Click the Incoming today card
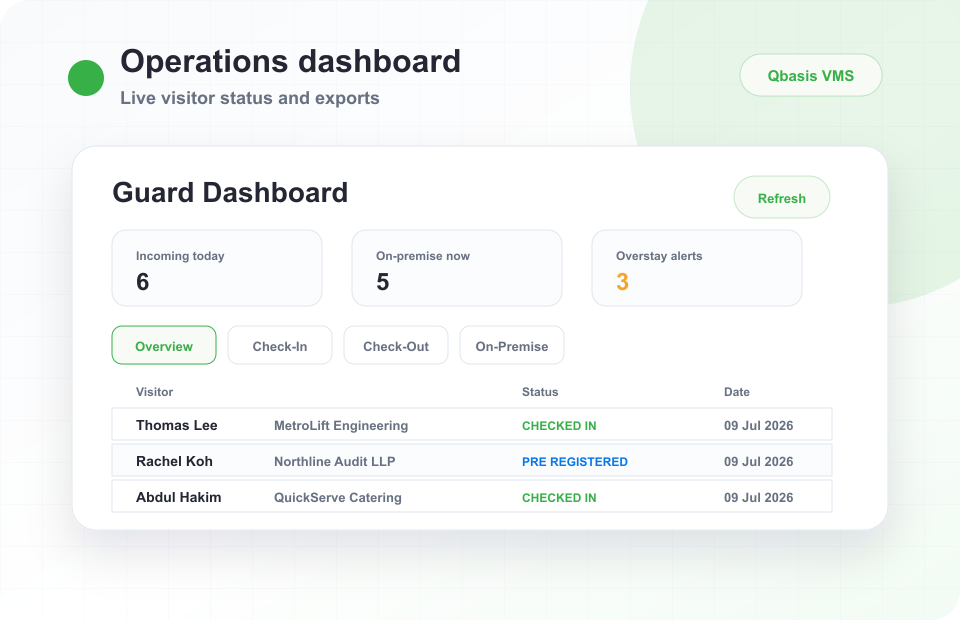This screenshot has height=620, width=960. 217,268
